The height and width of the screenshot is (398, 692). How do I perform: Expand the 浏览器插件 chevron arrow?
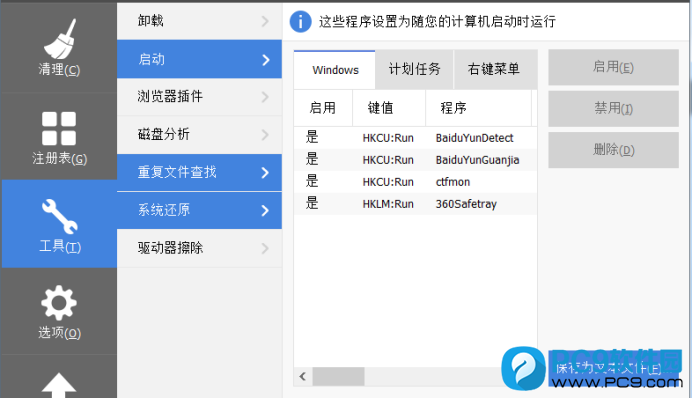pos(265,97)
